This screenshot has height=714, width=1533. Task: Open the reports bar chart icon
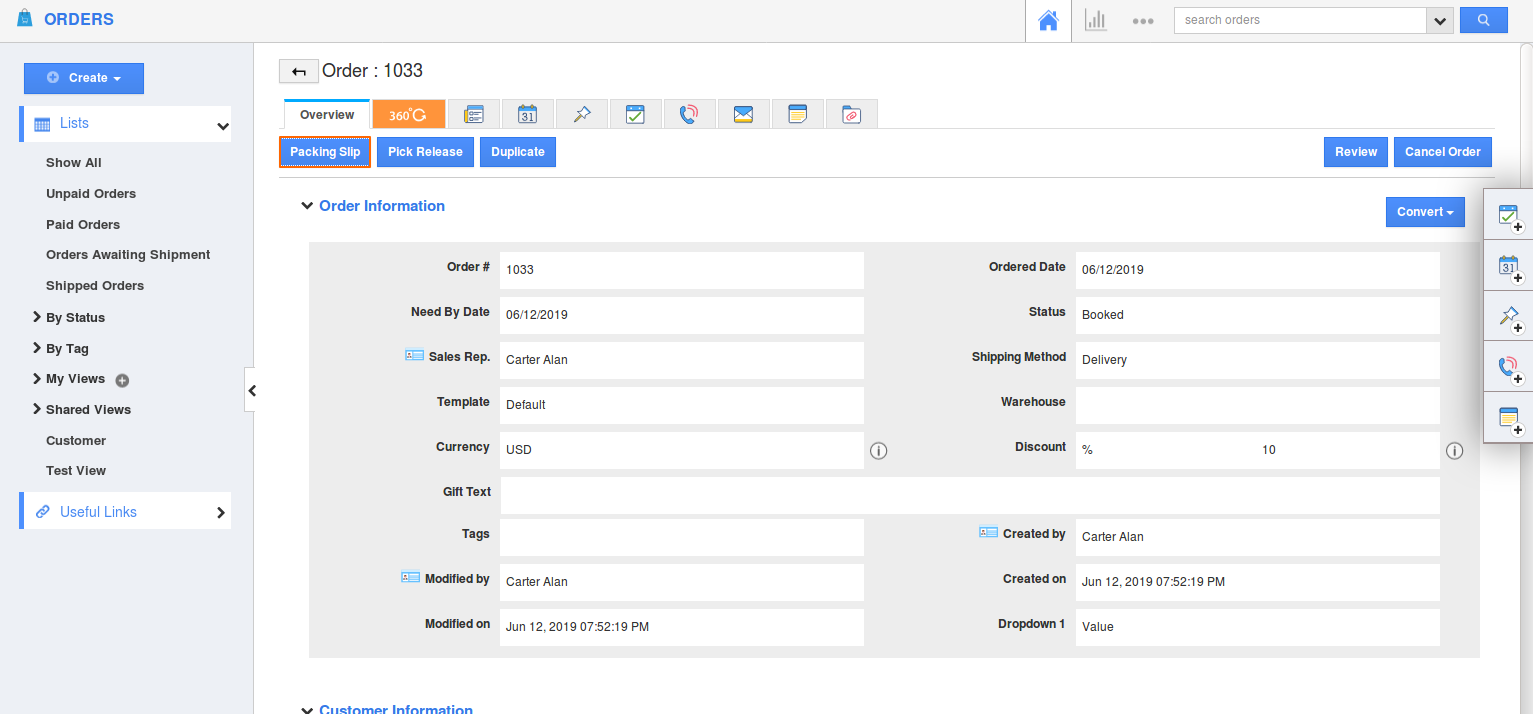pos(1096,20)
